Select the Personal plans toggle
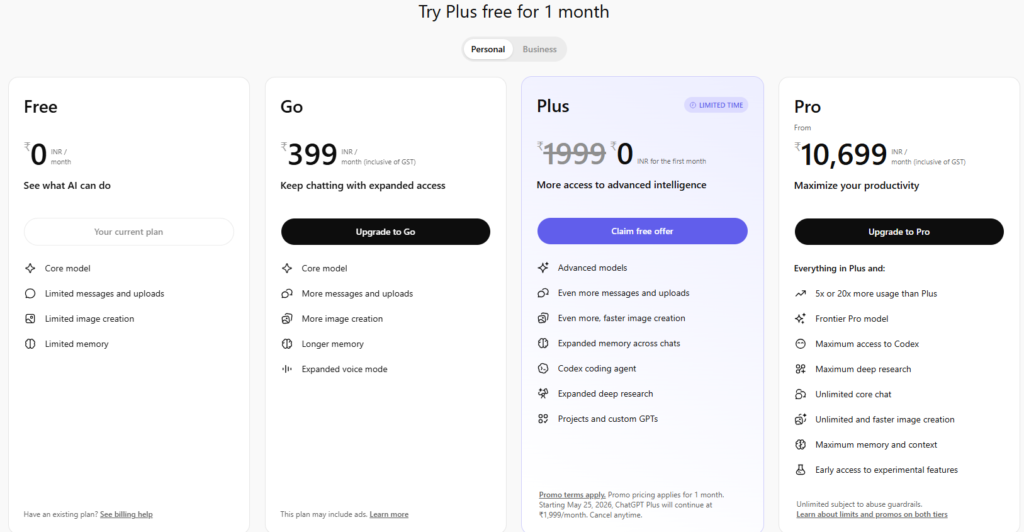This screenshot has width=1024, height=532. click(x=488, y=49)
